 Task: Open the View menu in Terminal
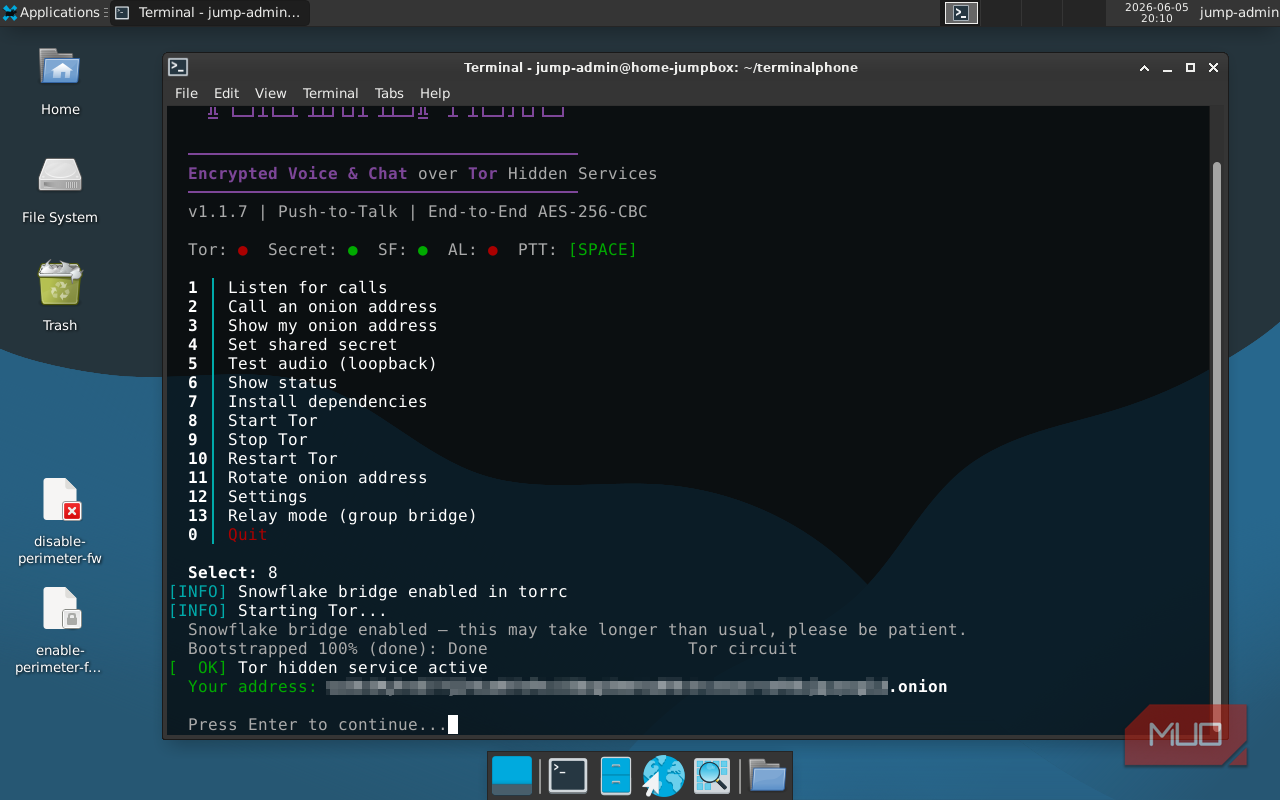click(270, 93)
